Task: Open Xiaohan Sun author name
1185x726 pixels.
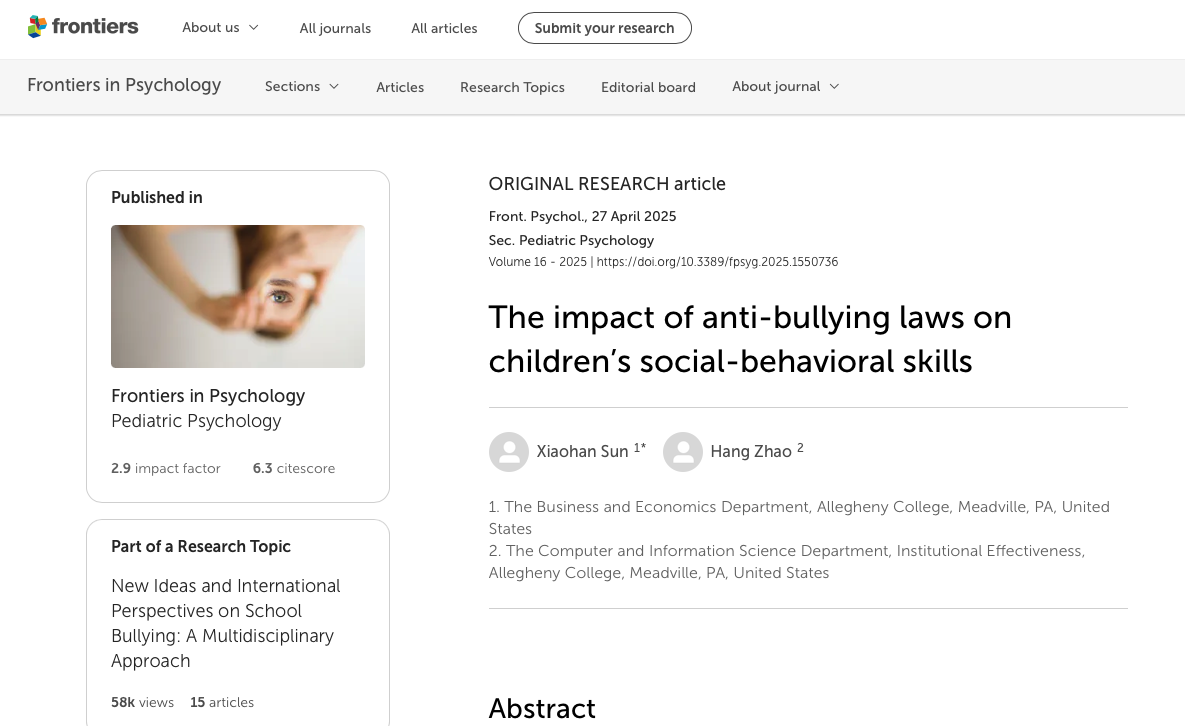Action: point(583,452)
